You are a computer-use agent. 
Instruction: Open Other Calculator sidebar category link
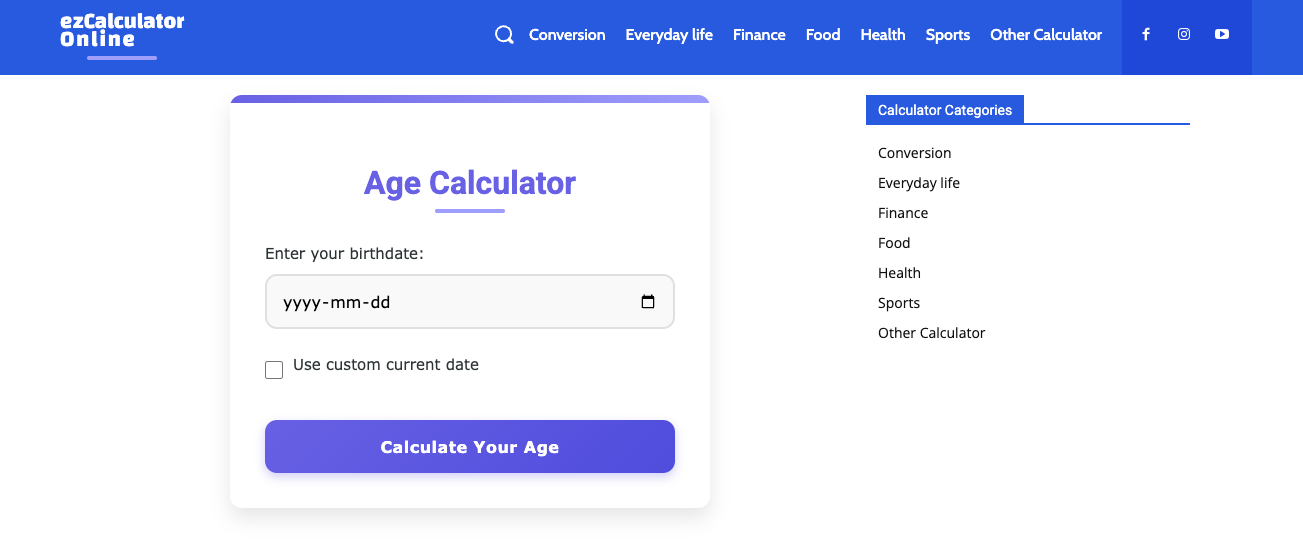point(932,333)
